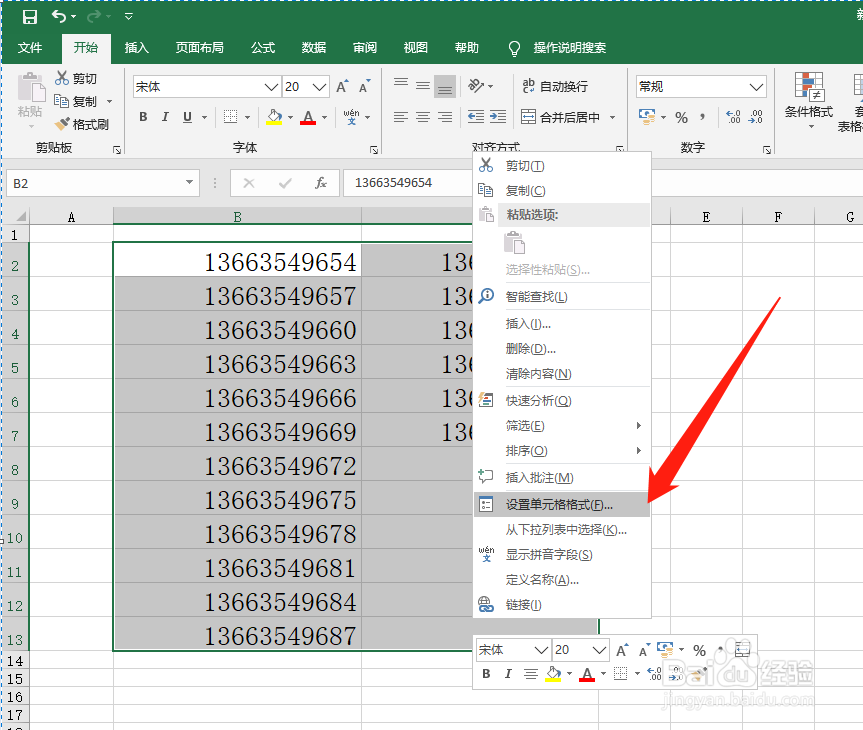Click the wén phonetic guide icon in ribbon
Viewport: 863px width, 730px height.
click(351, 117)
